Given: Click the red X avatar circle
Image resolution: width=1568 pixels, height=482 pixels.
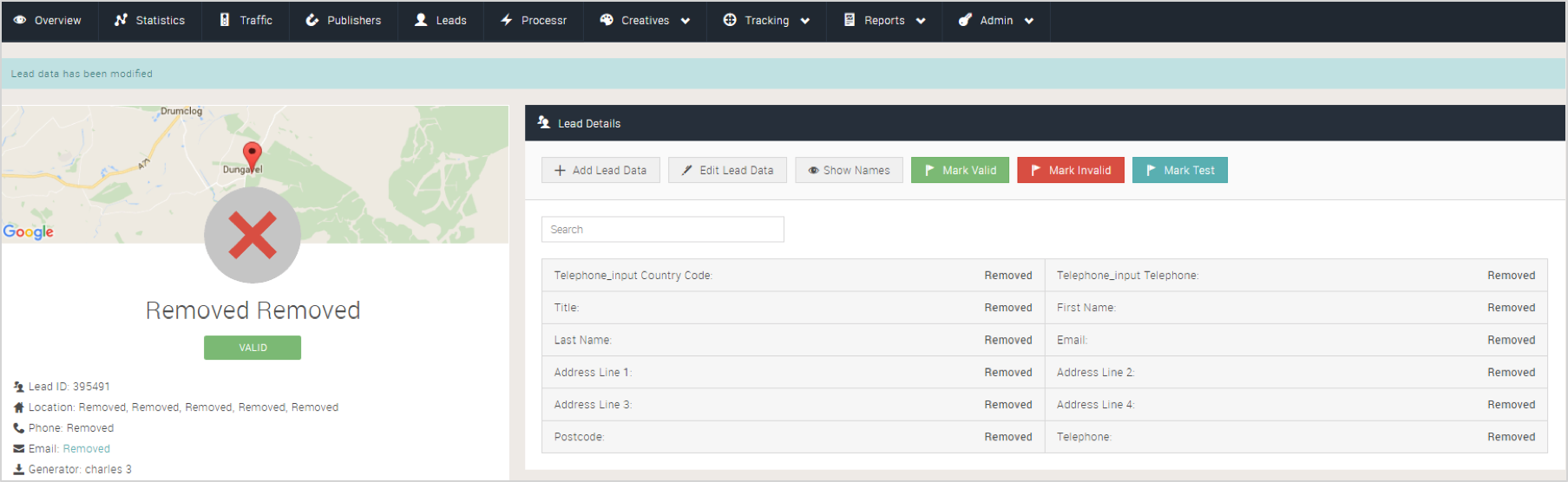Looking at the screenshot, I should (x=253, y=235).
